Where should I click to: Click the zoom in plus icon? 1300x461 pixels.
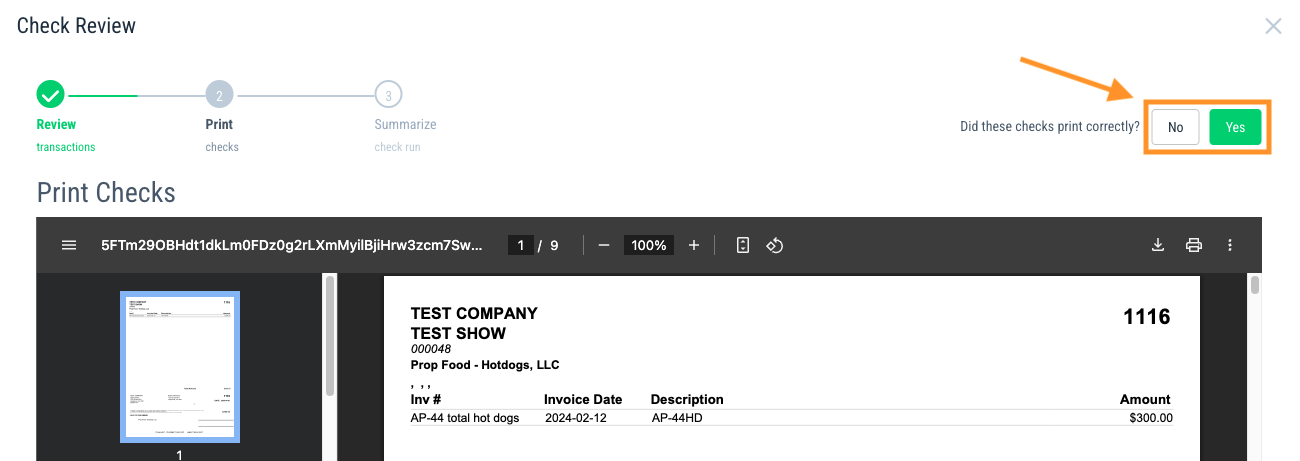pos(694,245)
